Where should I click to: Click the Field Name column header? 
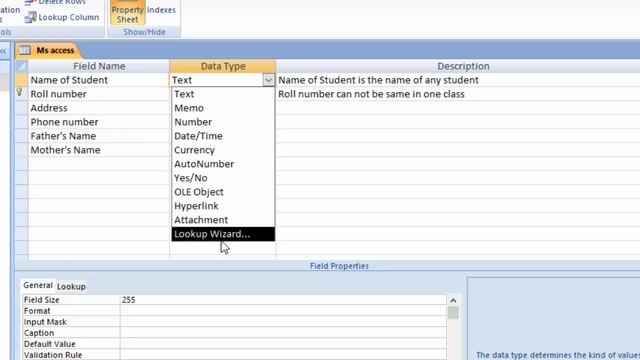(99, 66)
